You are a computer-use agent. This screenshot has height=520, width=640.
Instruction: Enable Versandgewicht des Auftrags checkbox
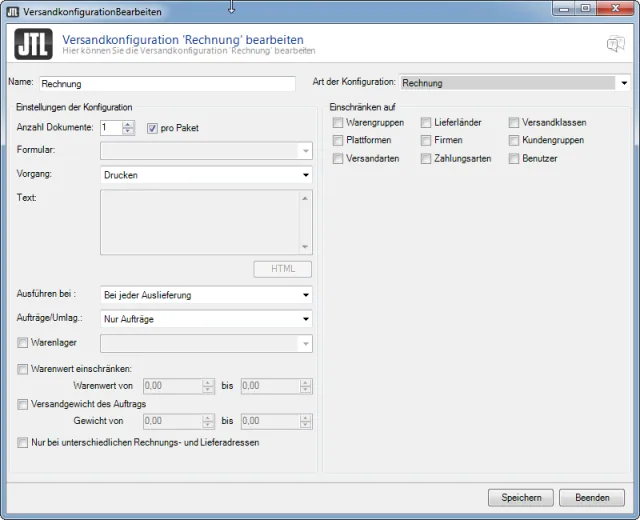22,404
